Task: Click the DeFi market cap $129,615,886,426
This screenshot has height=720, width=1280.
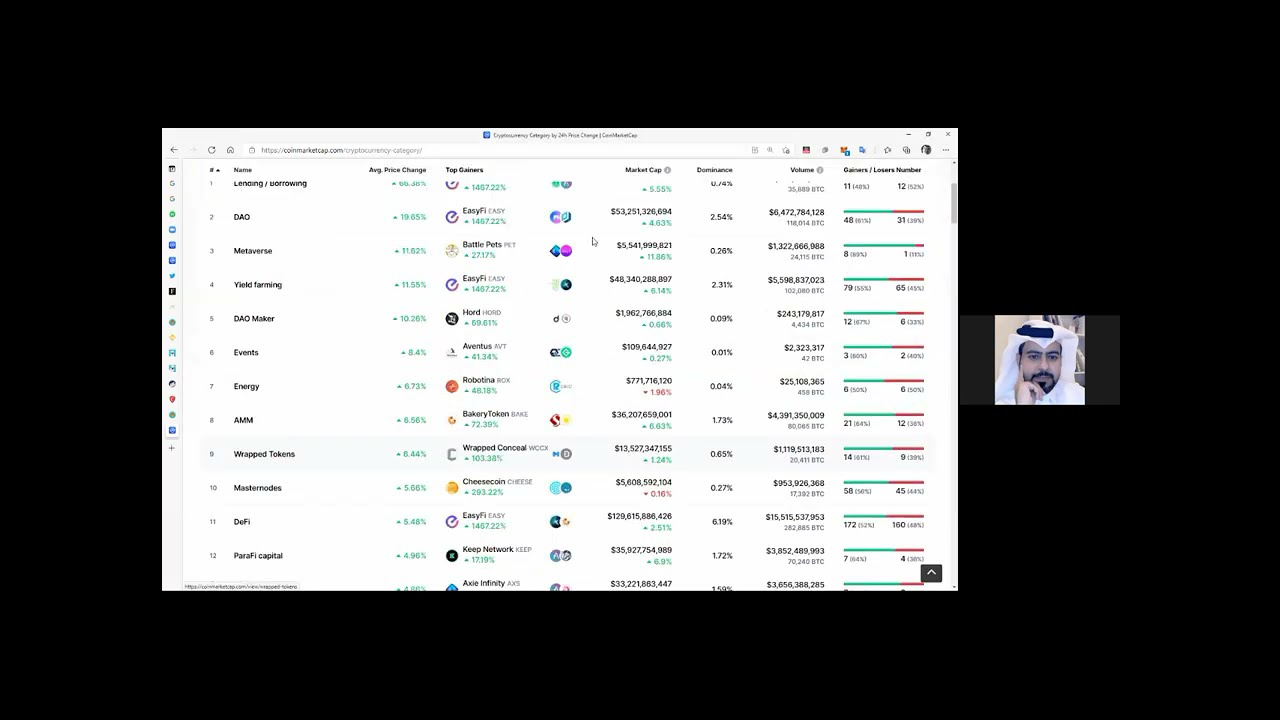Action: click(x=639, y=517)
